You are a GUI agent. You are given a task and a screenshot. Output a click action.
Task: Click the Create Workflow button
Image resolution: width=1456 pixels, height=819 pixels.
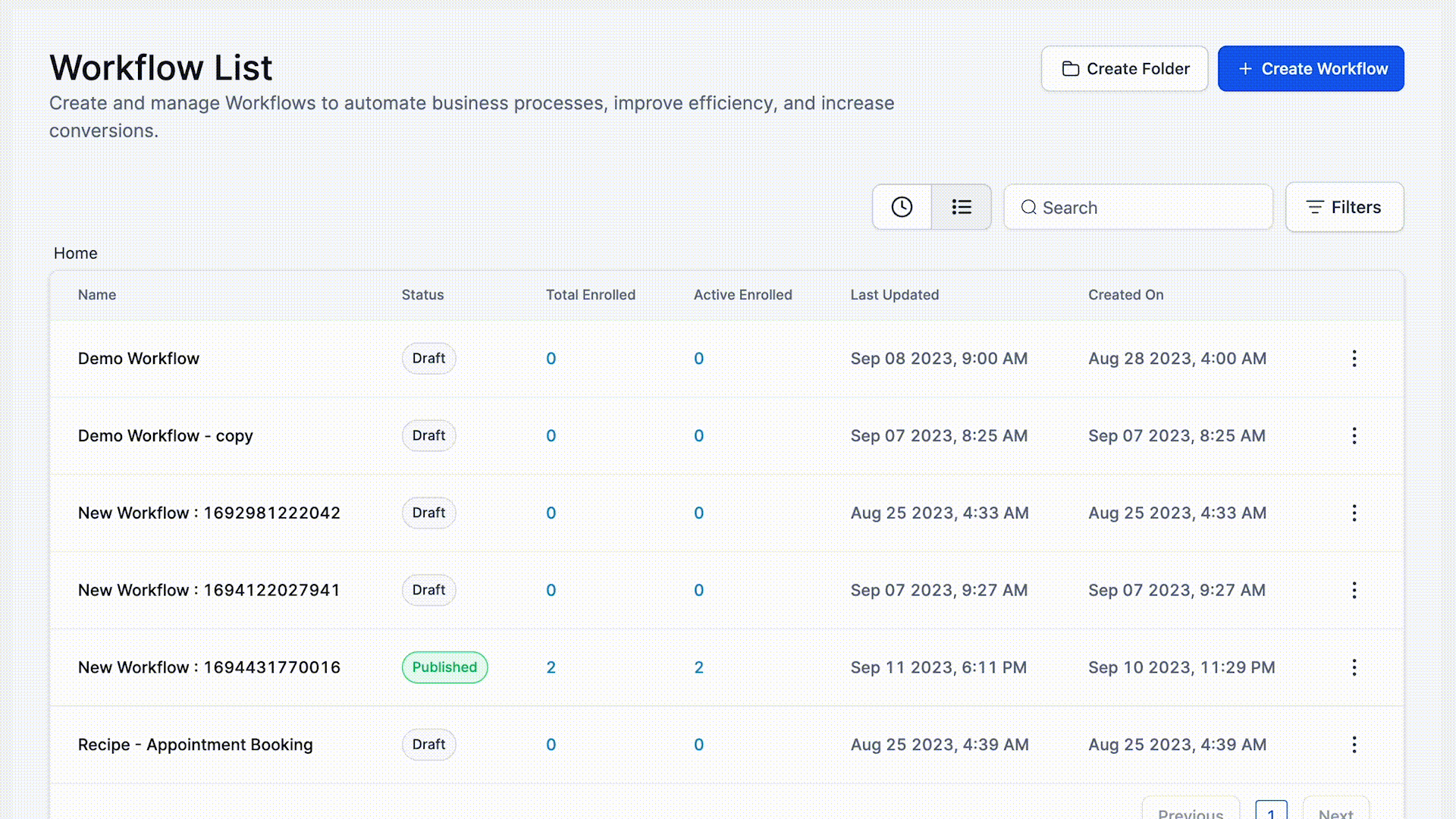click(x=1310, y=69)
